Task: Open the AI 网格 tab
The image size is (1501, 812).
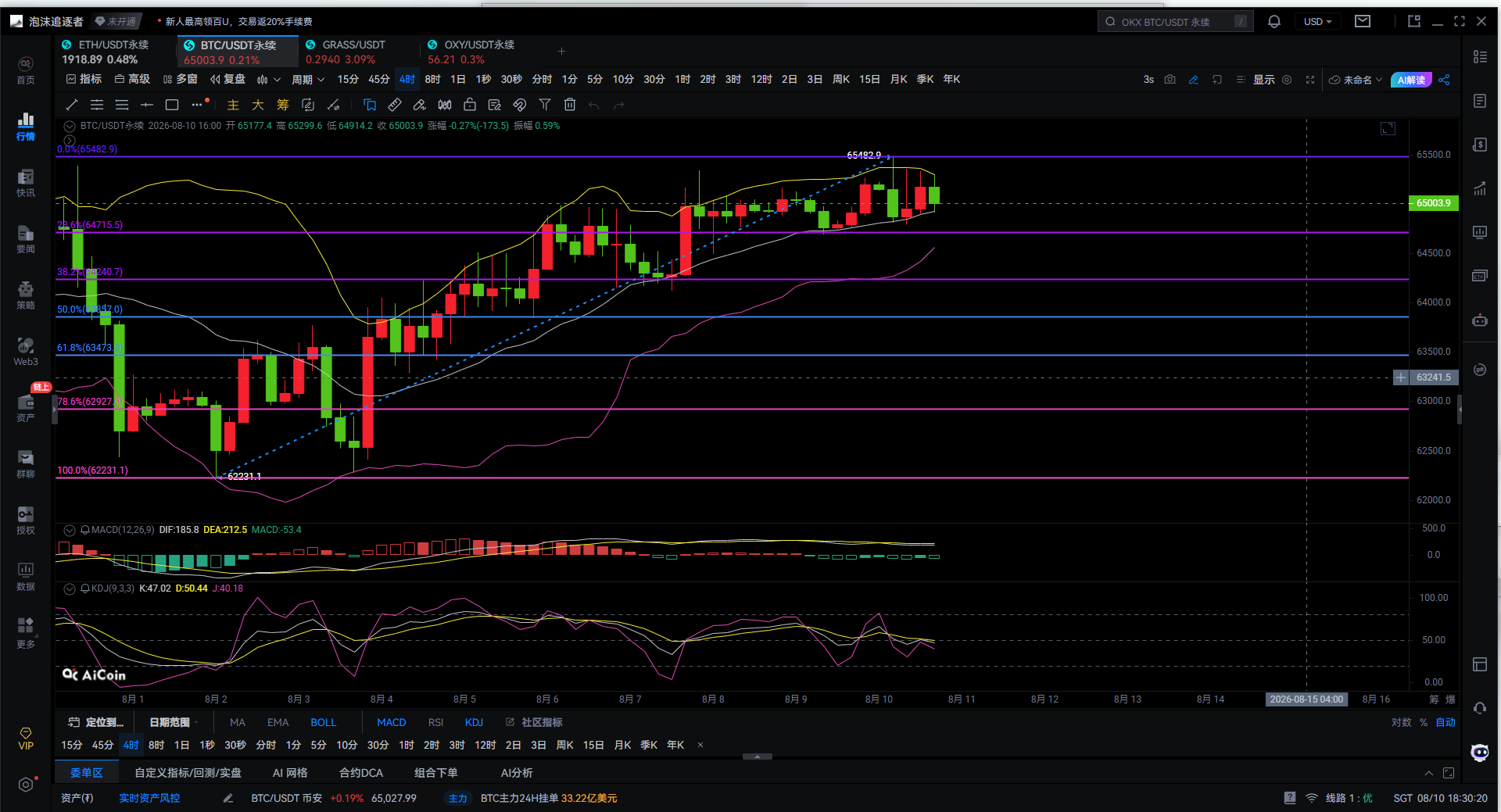Action: pos(290,772)
